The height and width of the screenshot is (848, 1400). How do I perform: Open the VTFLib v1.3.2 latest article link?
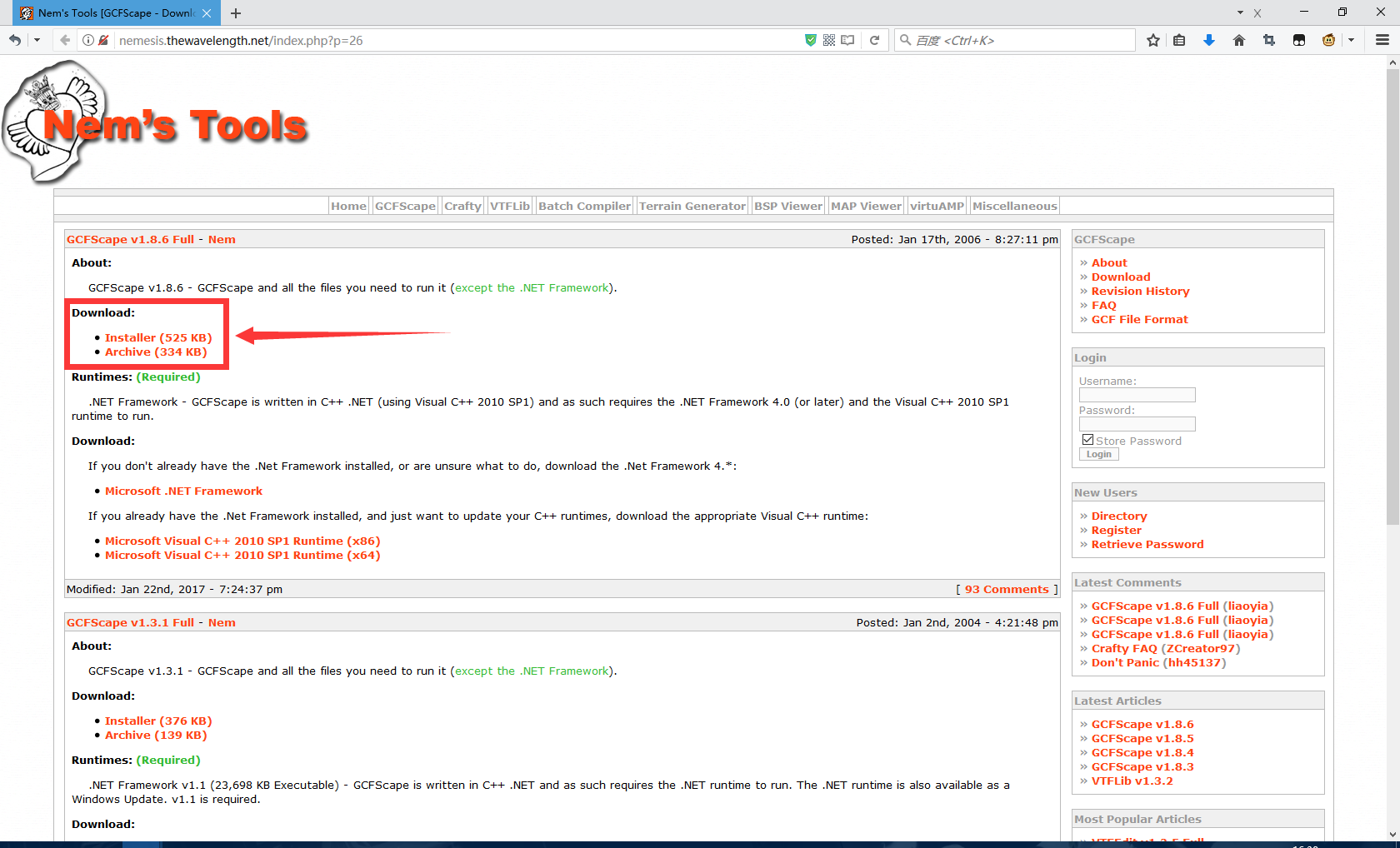coord(1132,781)
